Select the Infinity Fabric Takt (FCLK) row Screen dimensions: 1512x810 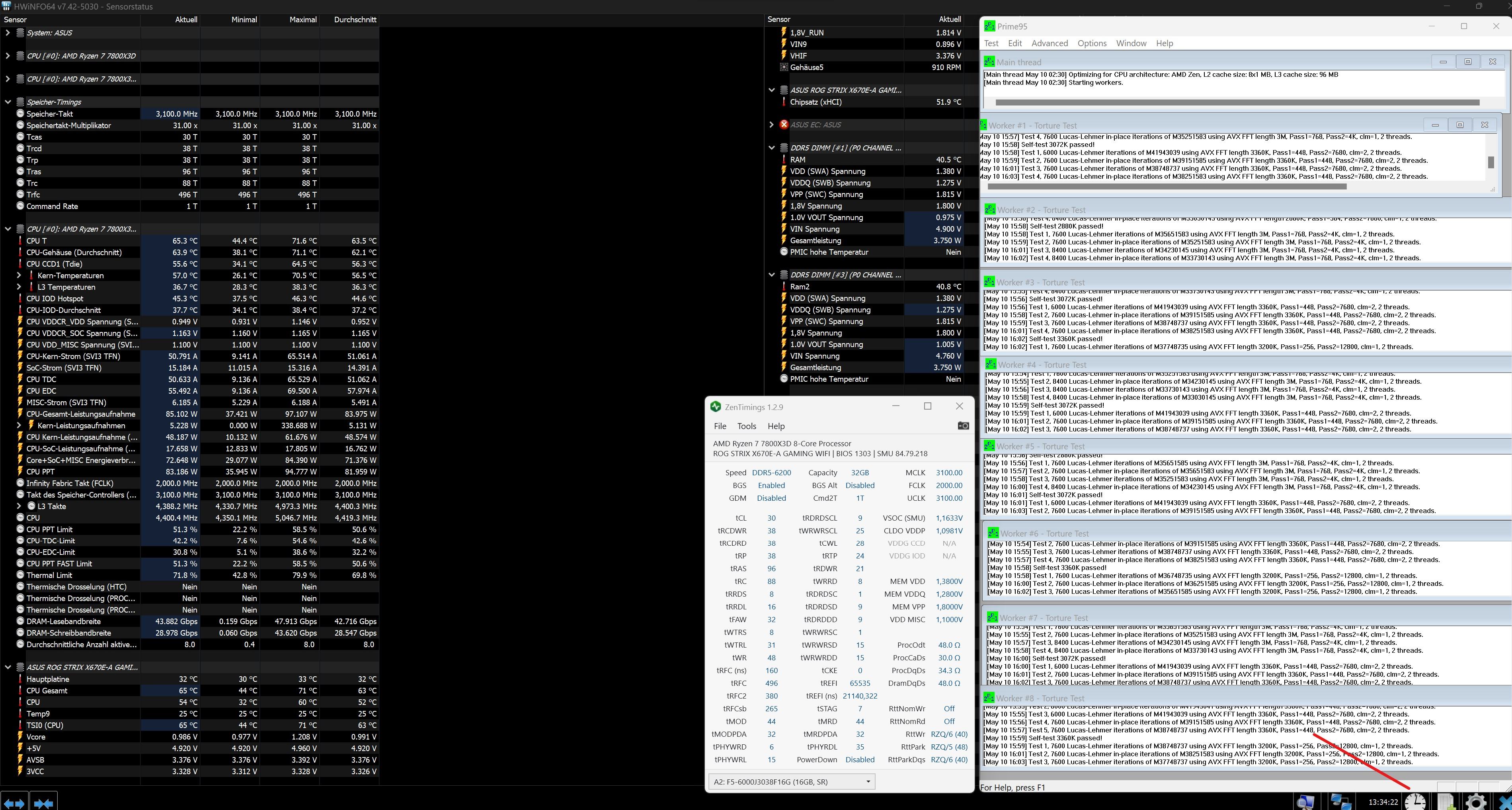click(x=189, y=483)
